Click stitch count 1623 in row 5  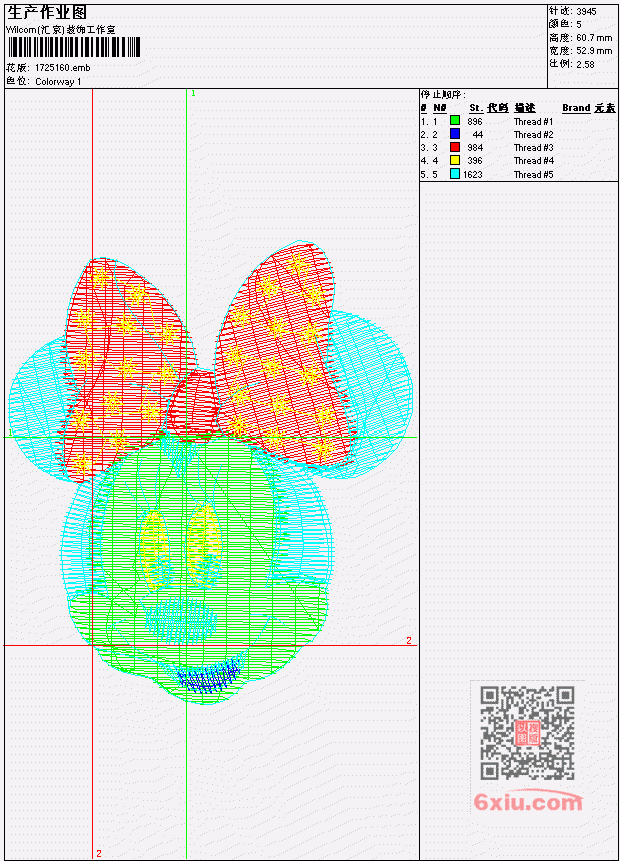[473, 175]
